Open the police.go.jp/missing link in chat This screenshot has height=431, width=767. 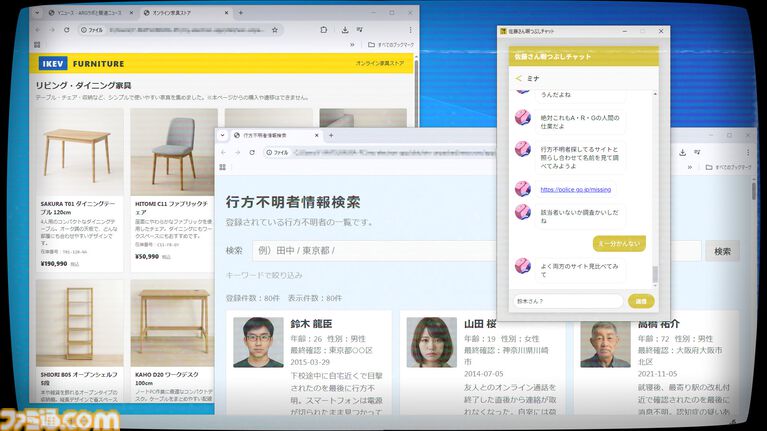[x=575, y=189]
